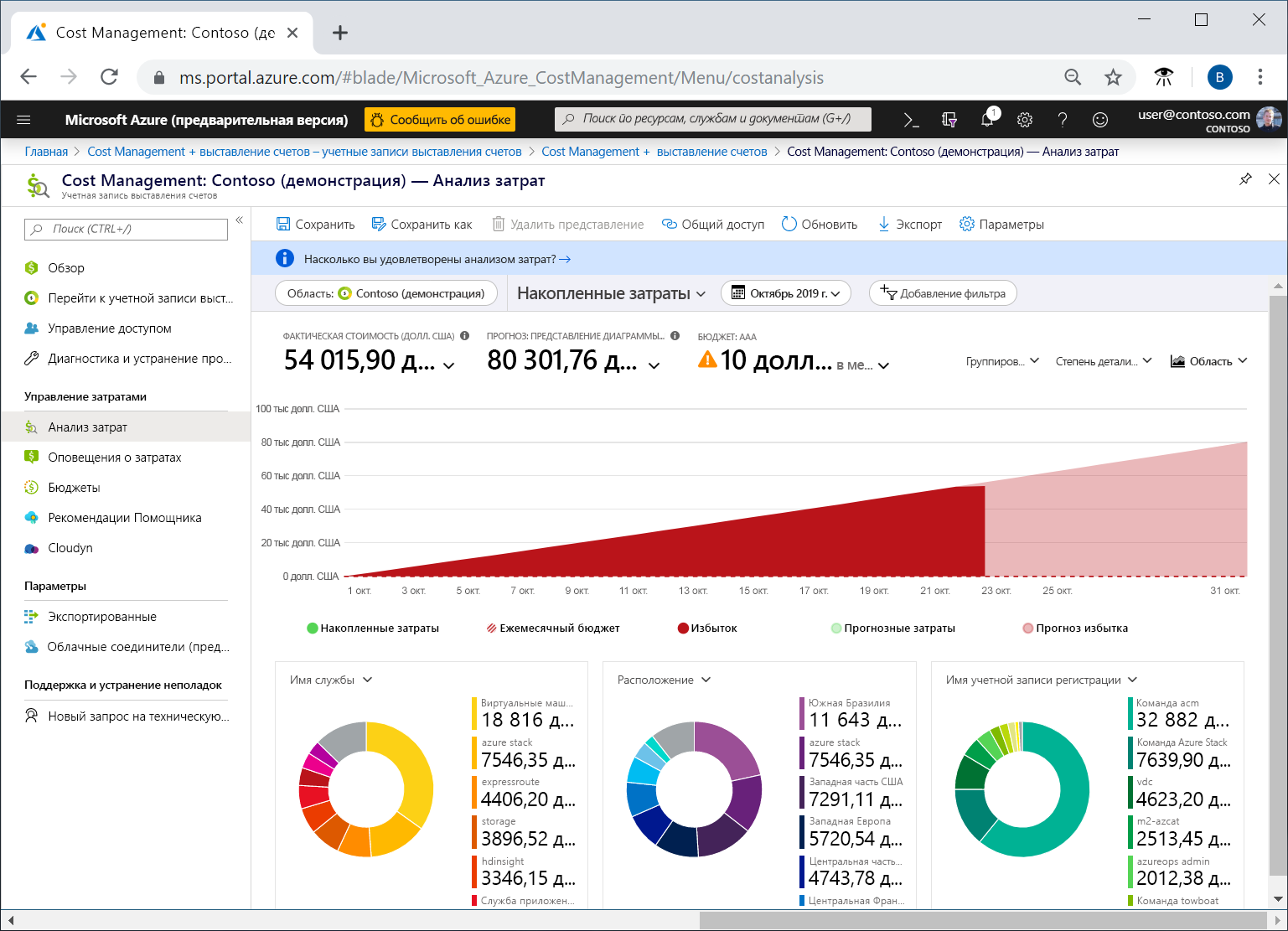Click Save as (Сохранить как)
1288x931 pixels.
[422, 225]
